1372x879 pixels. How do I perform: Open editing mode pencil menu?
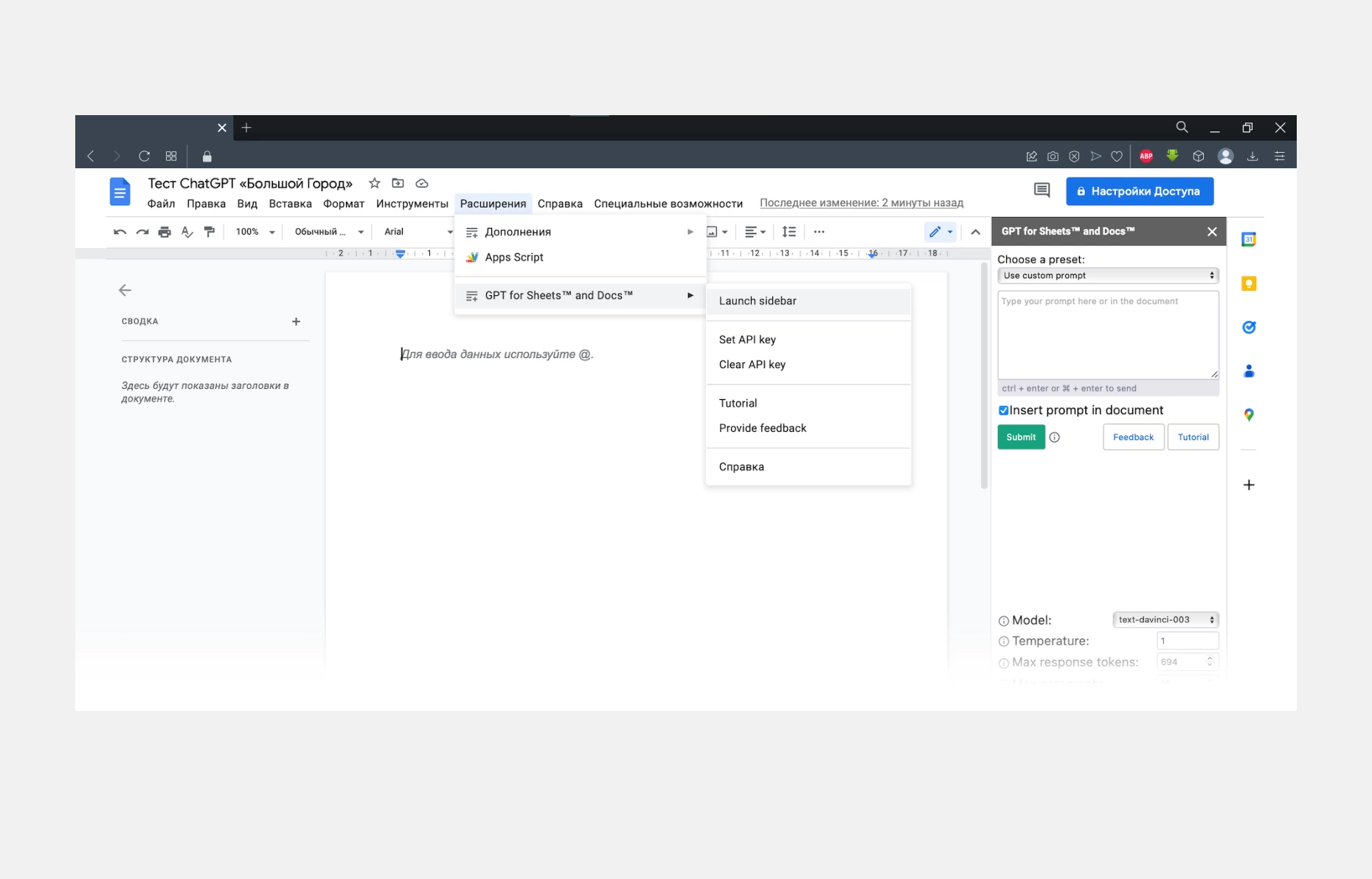pyautogui.click(x=940, y=232)
